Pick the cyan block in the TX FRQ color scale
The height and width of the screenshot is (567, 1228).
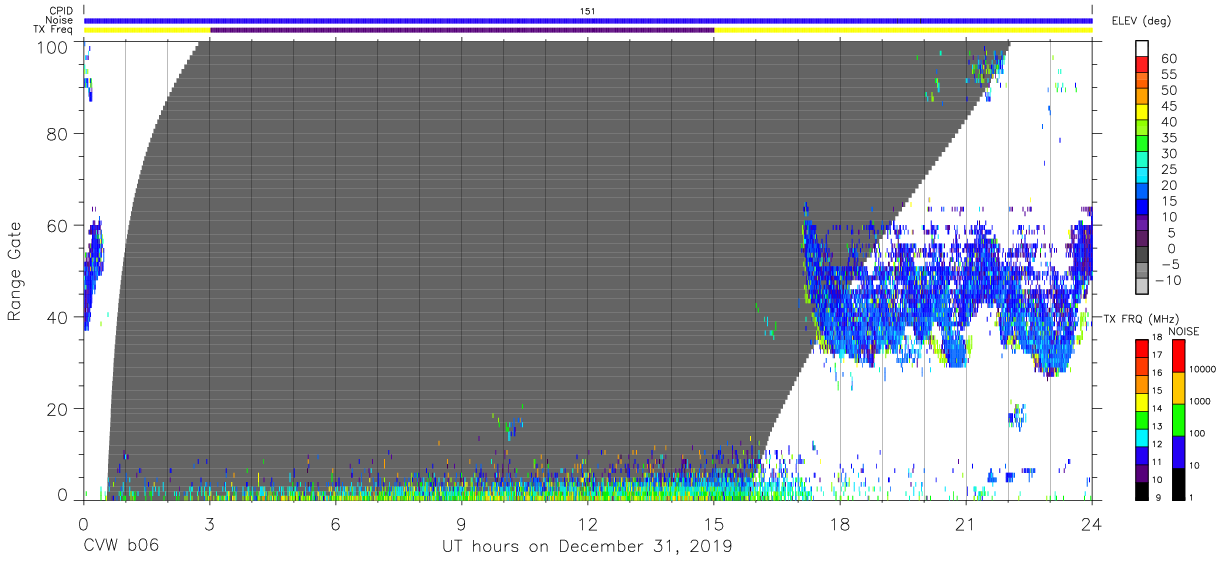1142,438
